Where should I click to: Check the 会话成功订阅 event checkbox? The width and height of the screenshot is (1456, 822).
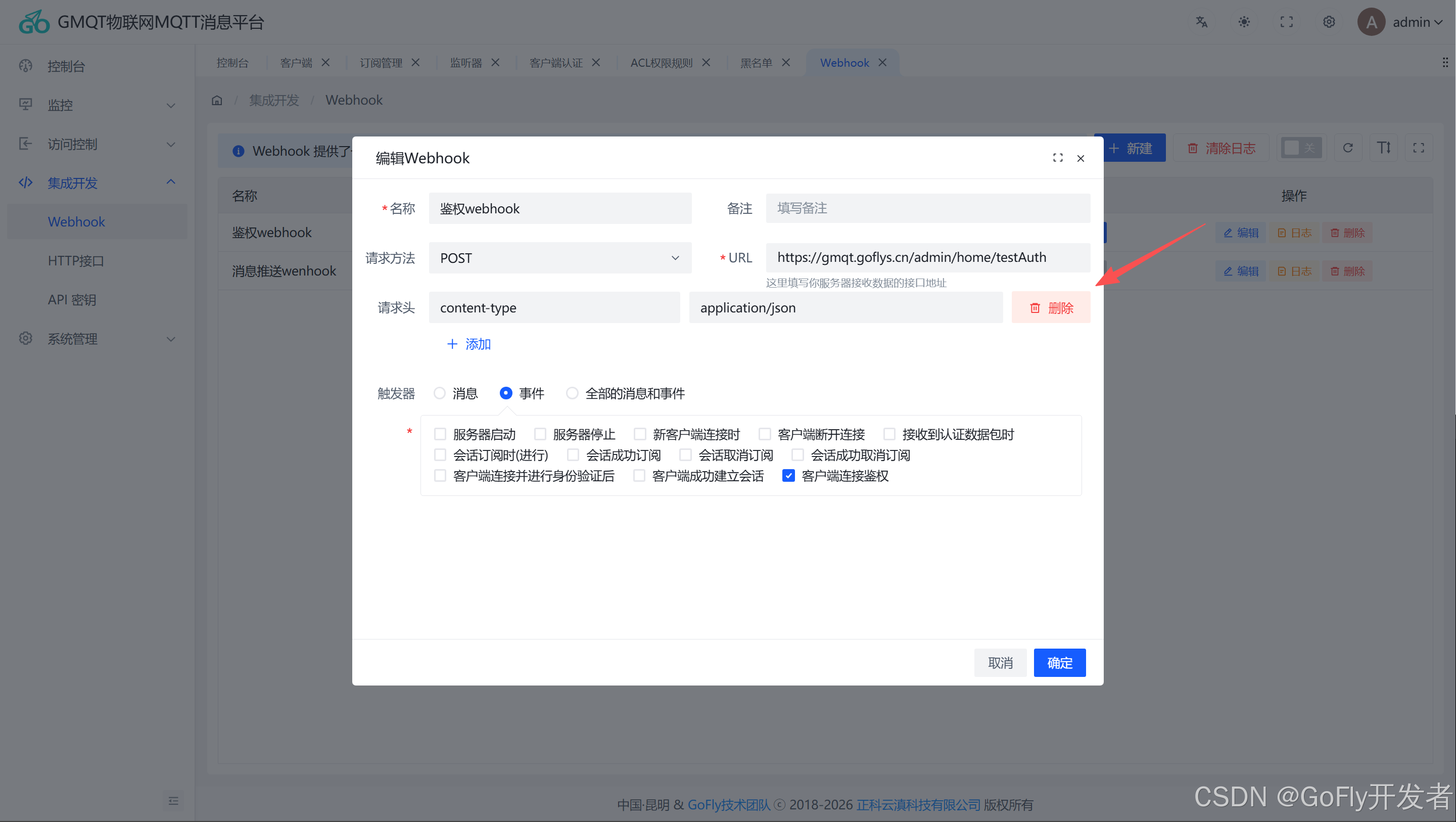573,455
